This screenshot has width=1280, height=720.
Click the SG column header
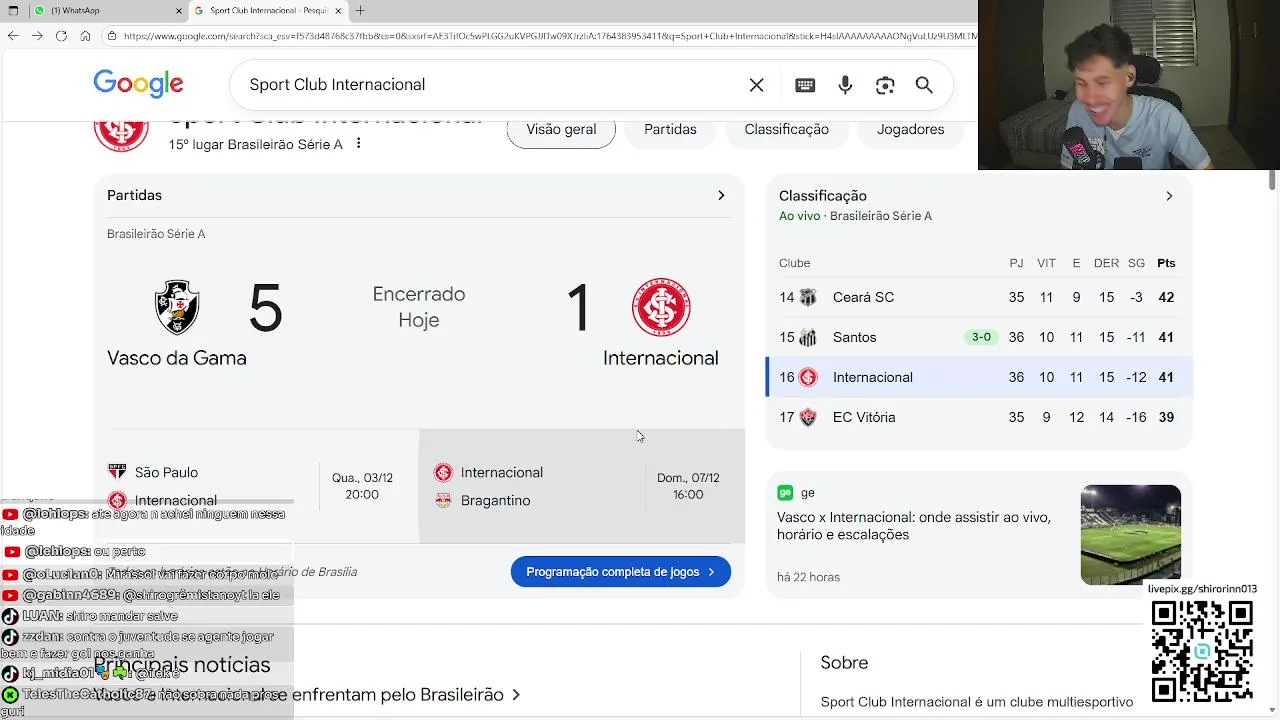[x=1136, y=263]
